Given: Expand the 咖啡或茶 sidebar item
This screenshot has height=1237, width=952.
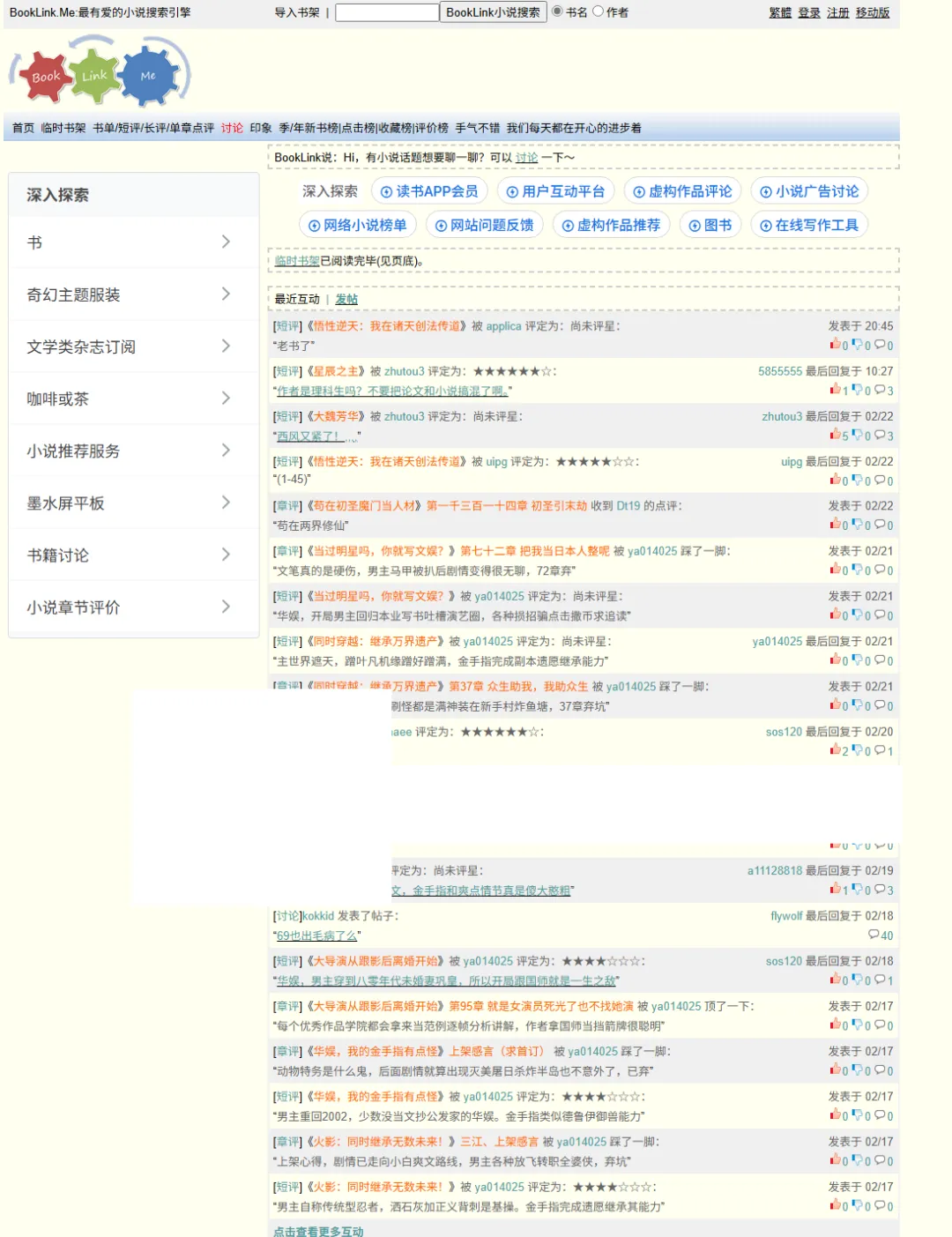Looking at the screenshot, I should [x=133, y=399].
